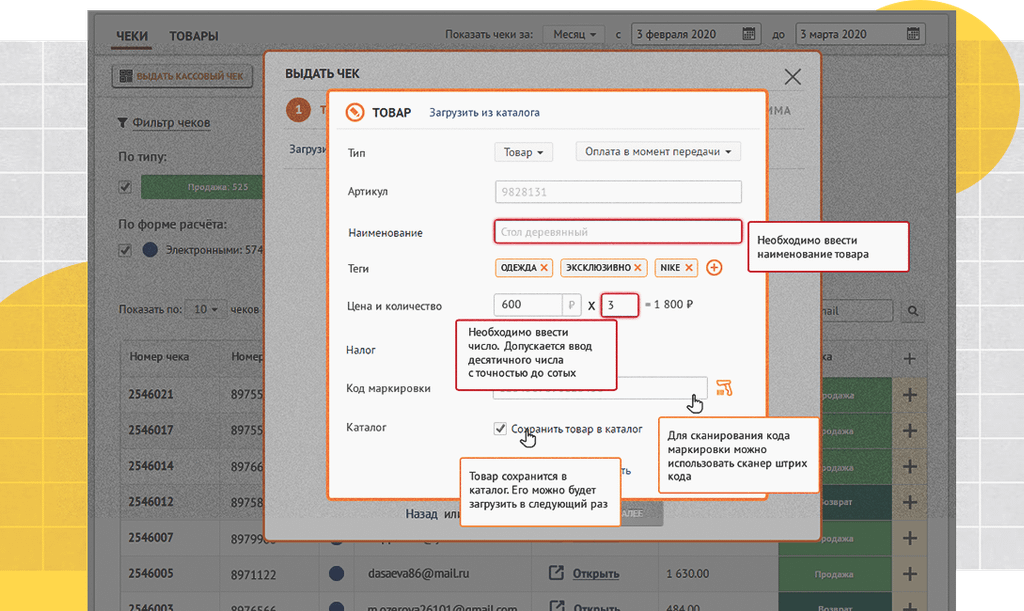Screen dimensions: 1024x611
Task: Open the Месяц period dropdown
Action: [x=574, y=34]
